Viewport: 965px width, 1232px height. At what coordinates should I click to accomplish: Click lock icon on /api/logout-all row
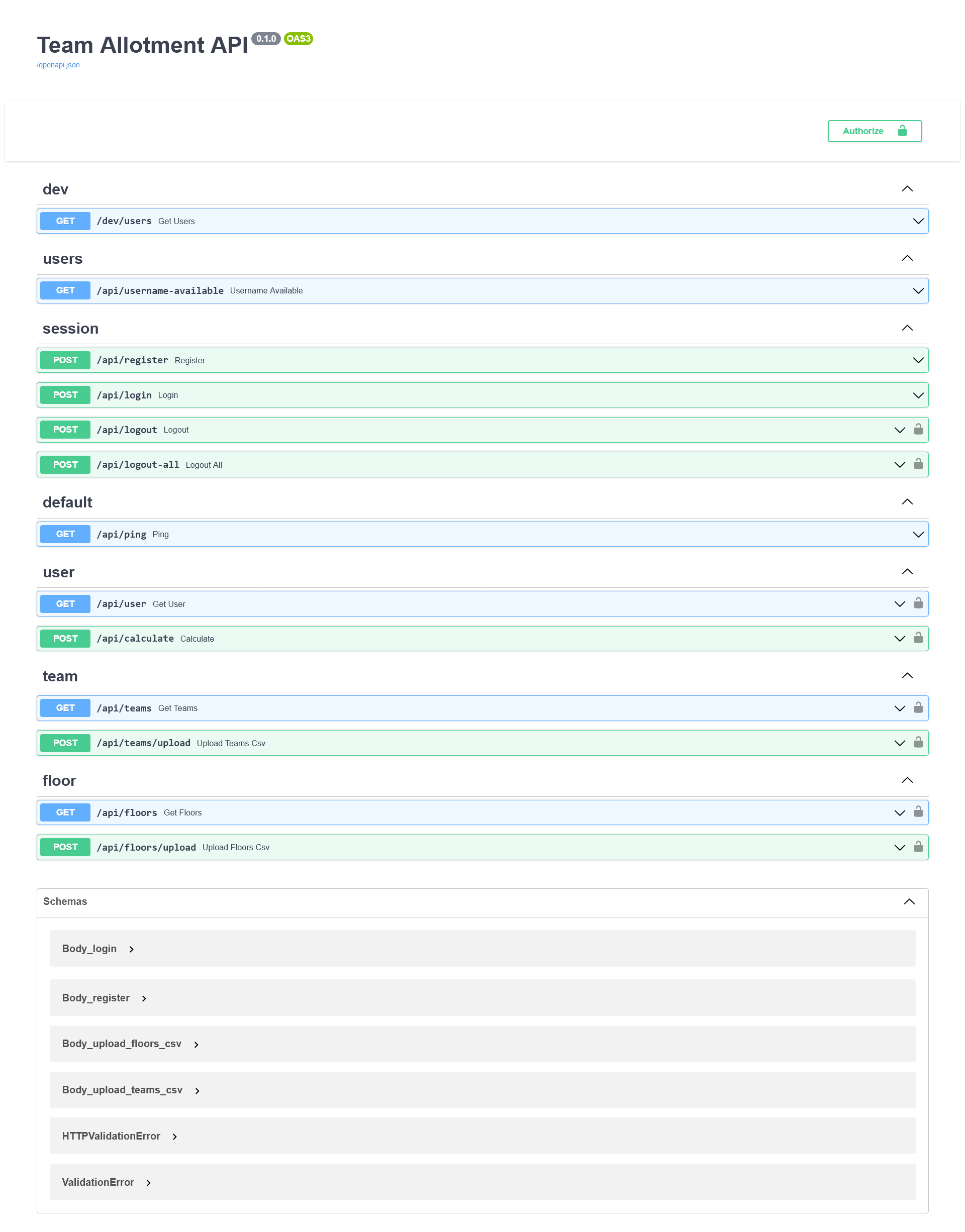coord(918,464)
